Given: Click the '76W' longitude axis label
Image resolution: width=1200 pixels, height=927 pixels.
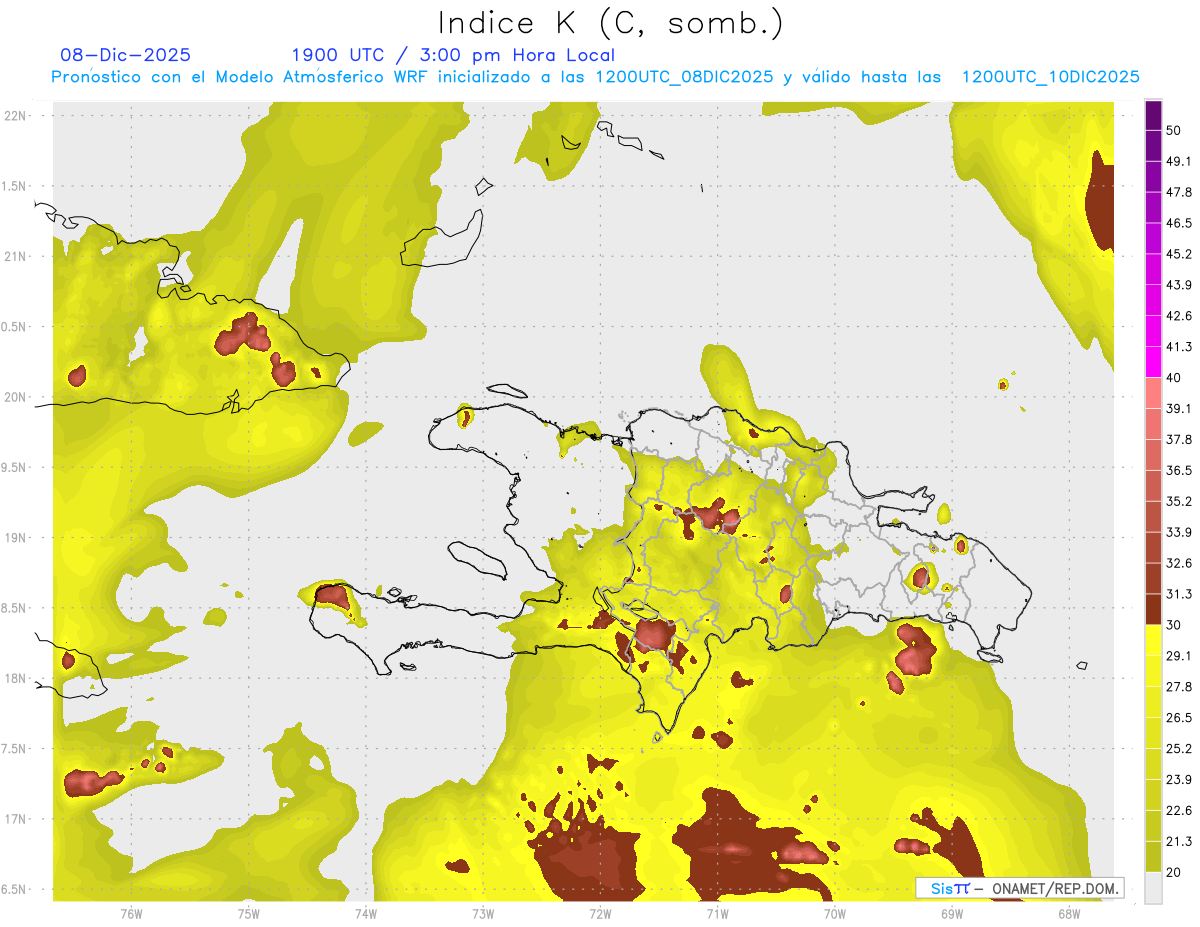Looking at the screenshot, I should (x=131, y=913).
